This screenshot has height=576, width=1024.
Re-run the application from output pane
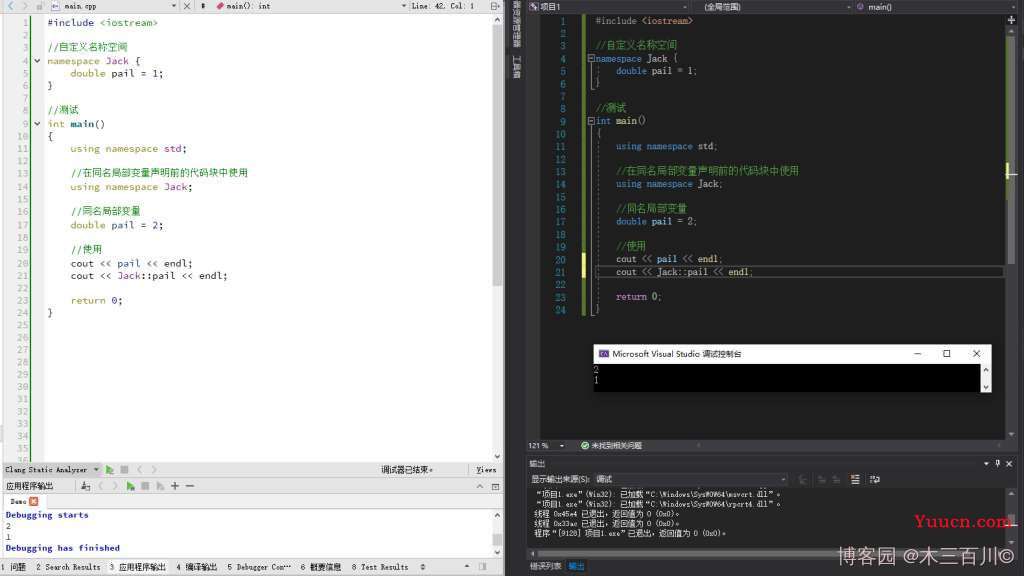tap(130, 486)
